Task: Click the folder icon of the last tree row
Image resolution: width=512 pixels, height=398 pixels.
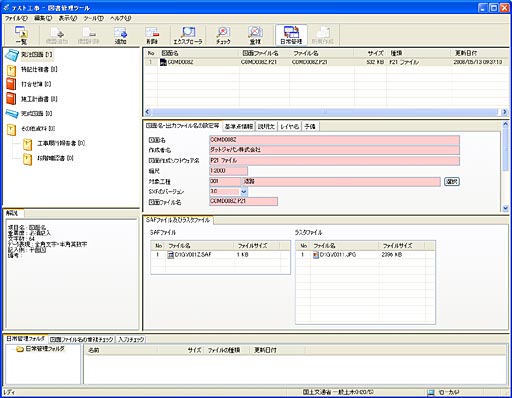Action: coord(28,159)
